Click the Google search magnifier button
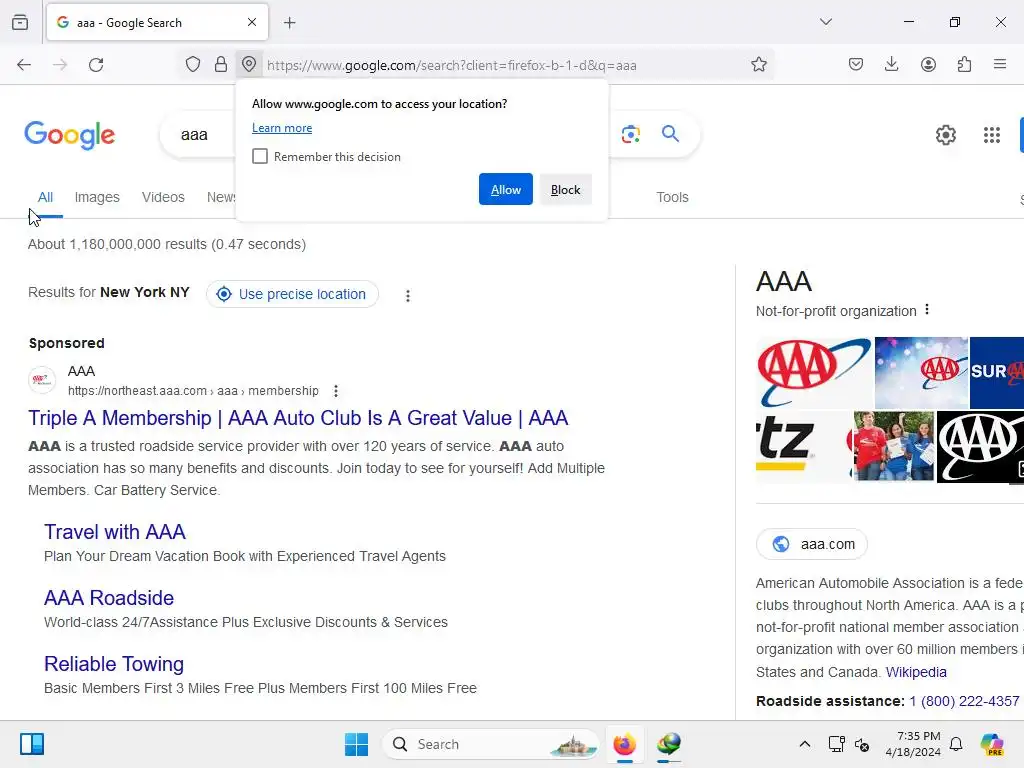The height and width of the screenshot is (768, 1024). coord(671,134)
